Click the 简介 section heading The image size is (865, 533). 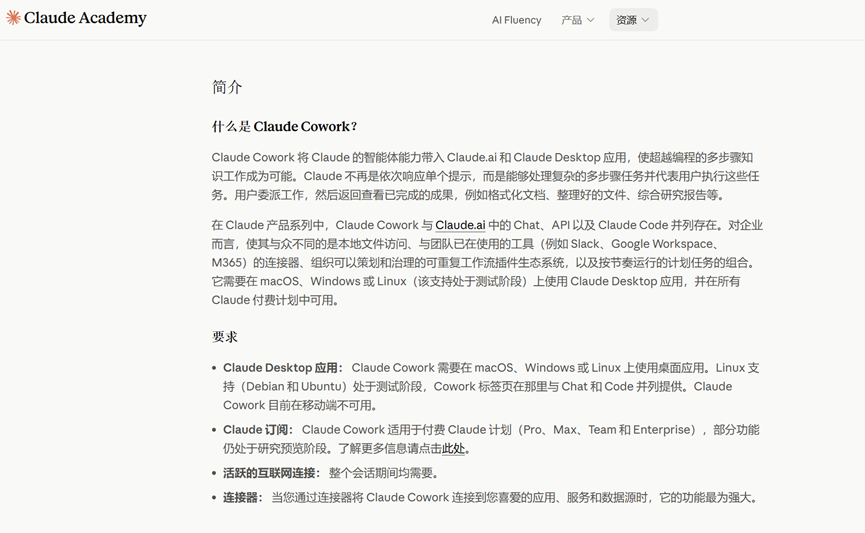point(227,87)
